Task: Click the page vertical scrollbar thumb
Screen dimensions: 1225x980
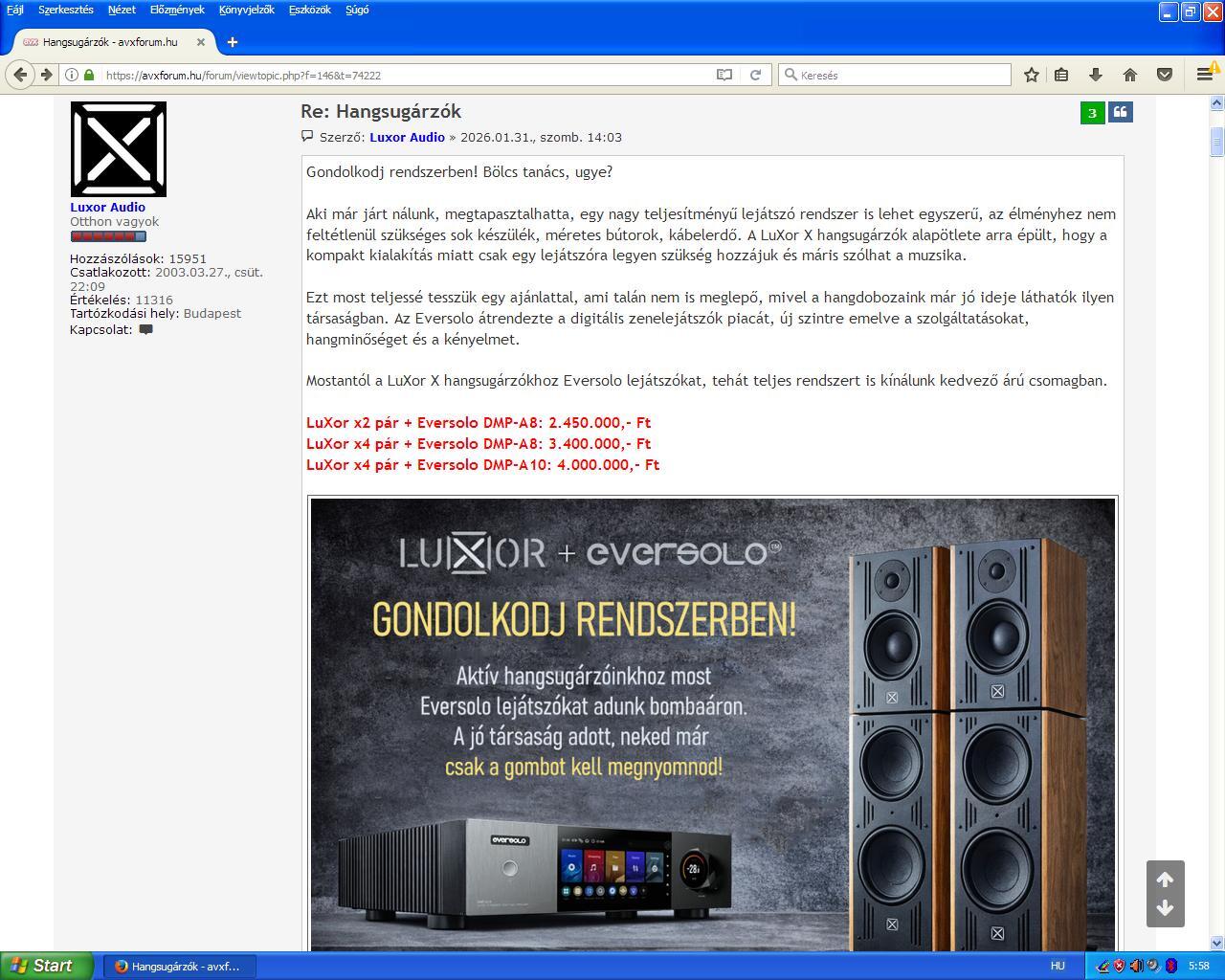Action: coord(1217,141)
